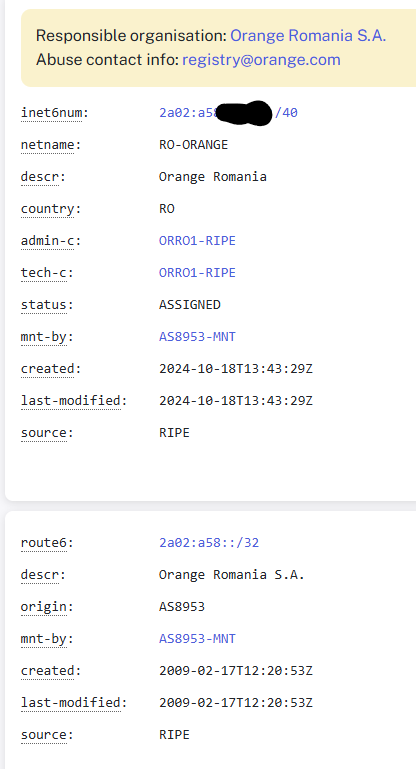416x769 pixels.
Task: Click the mnt-by: label under status
Action: coord(47,337)
